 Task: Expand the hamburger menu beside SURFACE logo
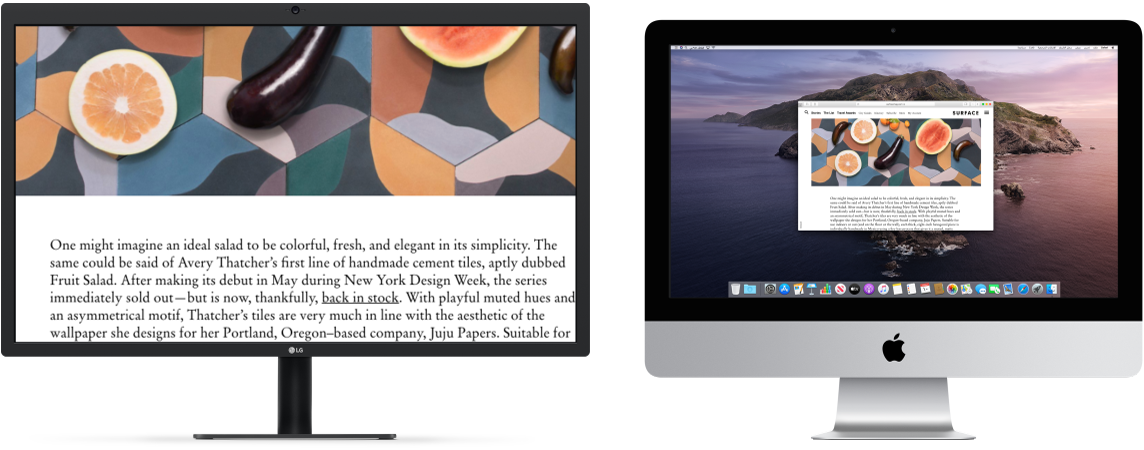987,112
